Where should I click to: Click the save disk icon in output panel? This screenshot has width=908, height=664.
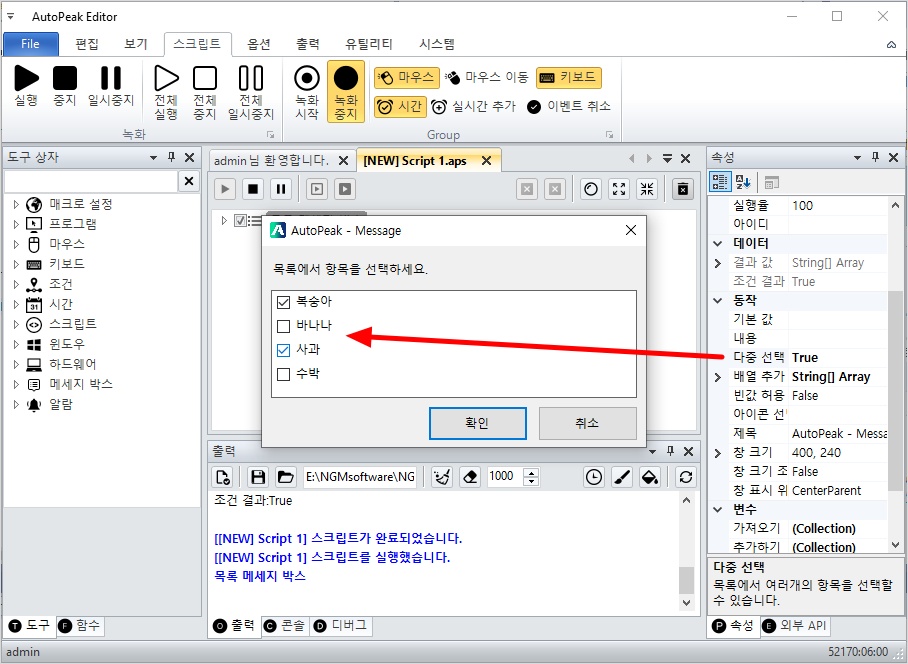258,477
